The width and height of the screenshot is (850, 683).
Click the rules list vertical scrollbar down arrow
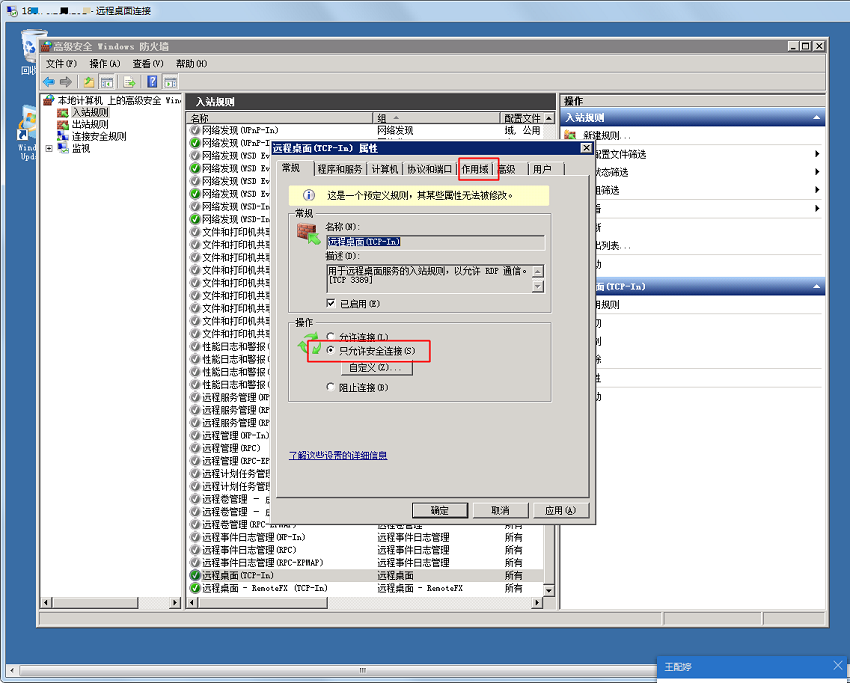(549, 591)
